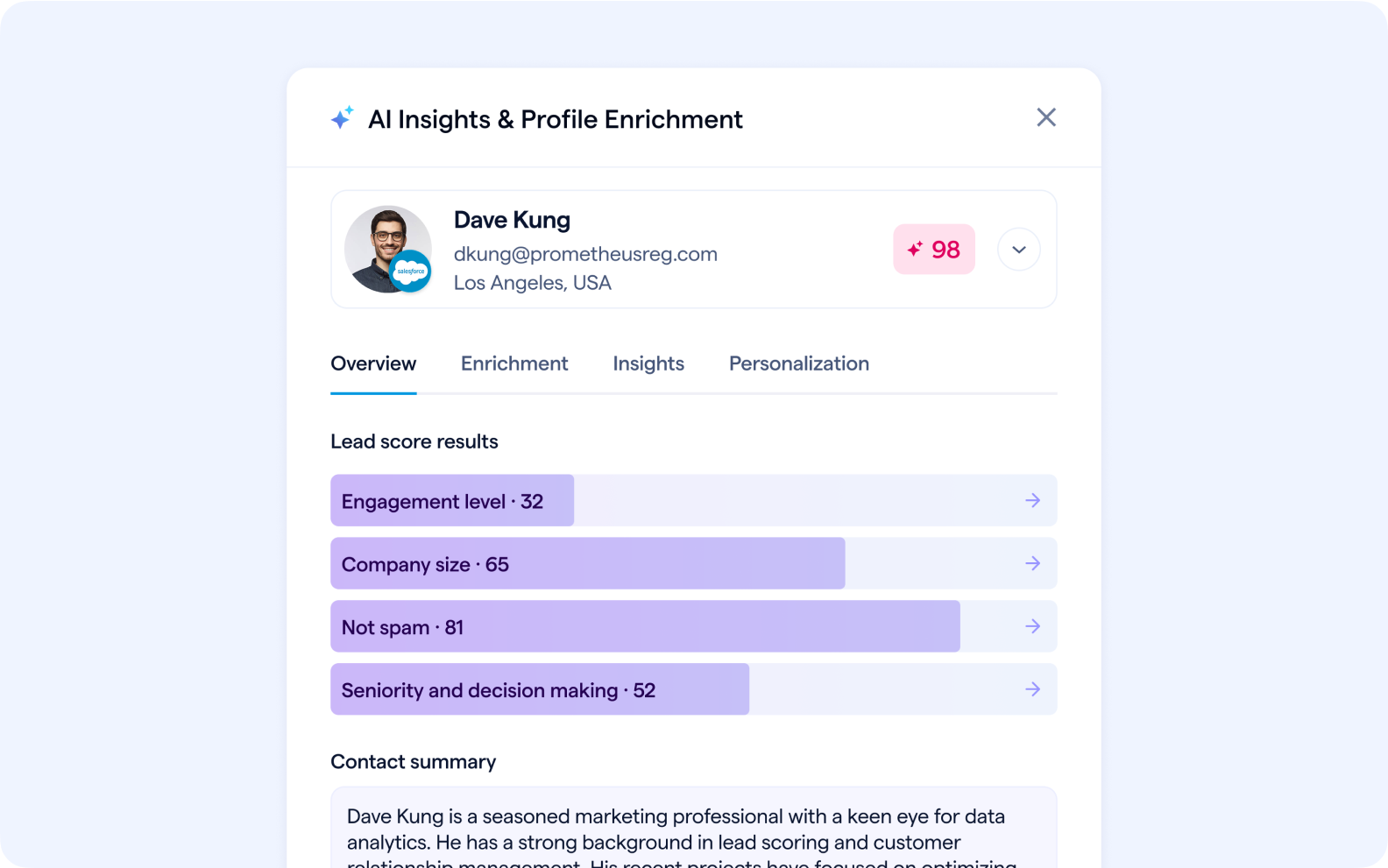1388x868 pixels.
Task: Click the dkung@prometheusreg.com email address
Action: [585, 254]
